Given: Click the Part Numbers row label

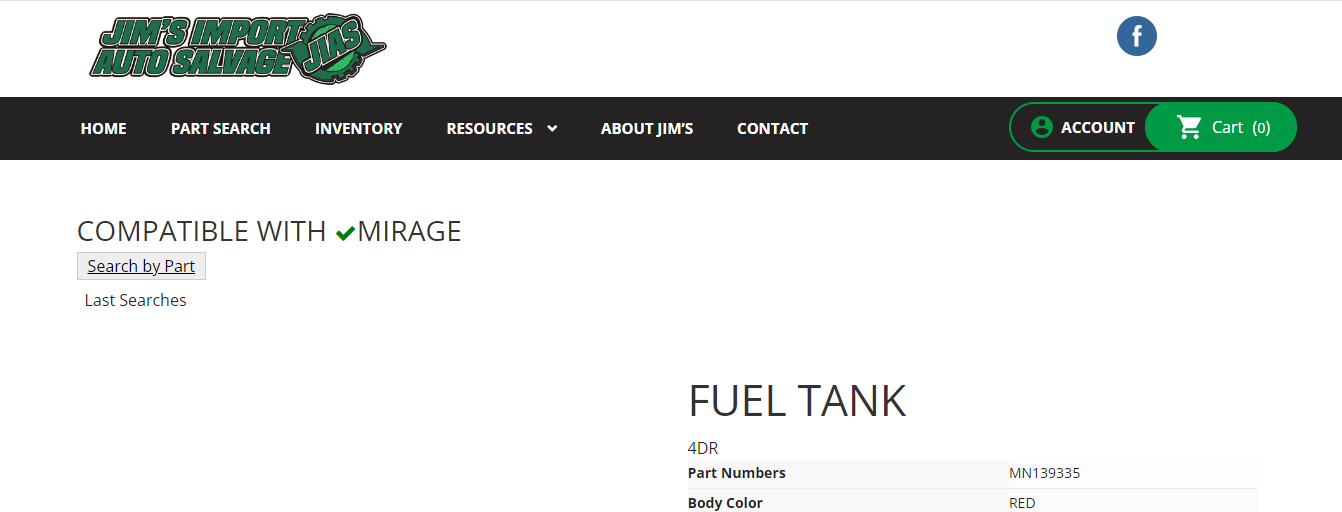Looking at the screenshot, I should point(736,473).
